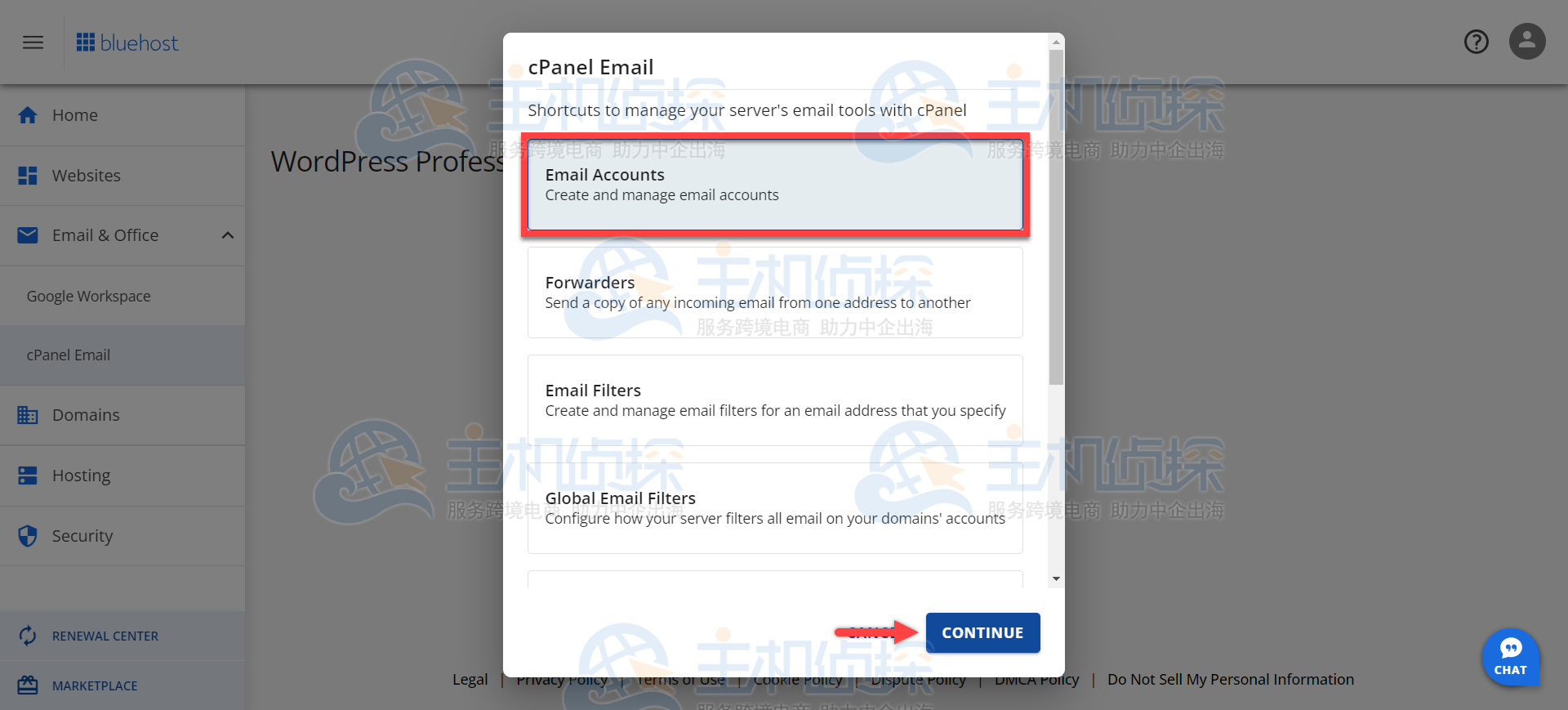Choose the Email Accounts option card
1568x710 pixels.
(x=775, y=185)
